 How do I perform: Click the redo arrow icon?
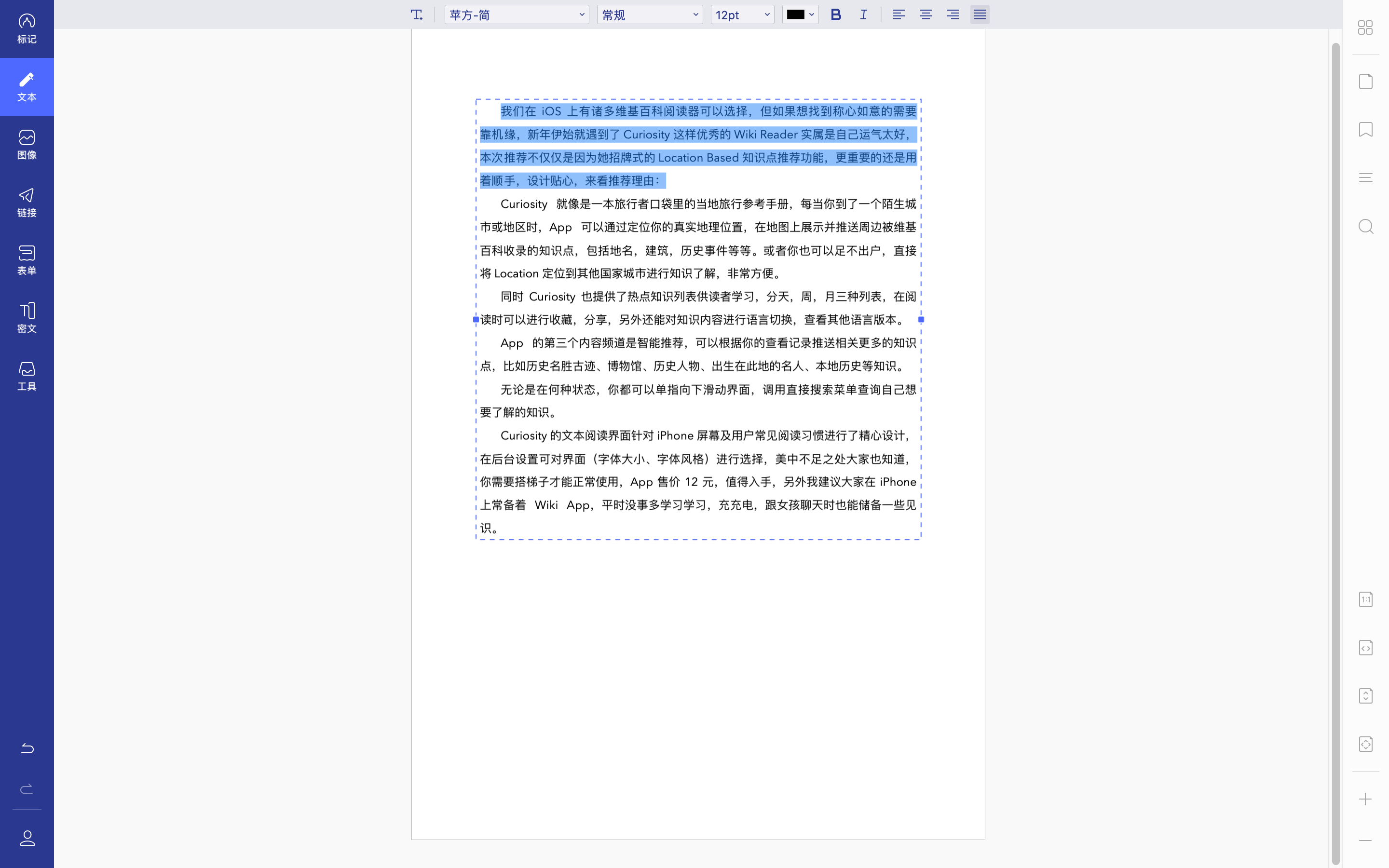[27, 789]
